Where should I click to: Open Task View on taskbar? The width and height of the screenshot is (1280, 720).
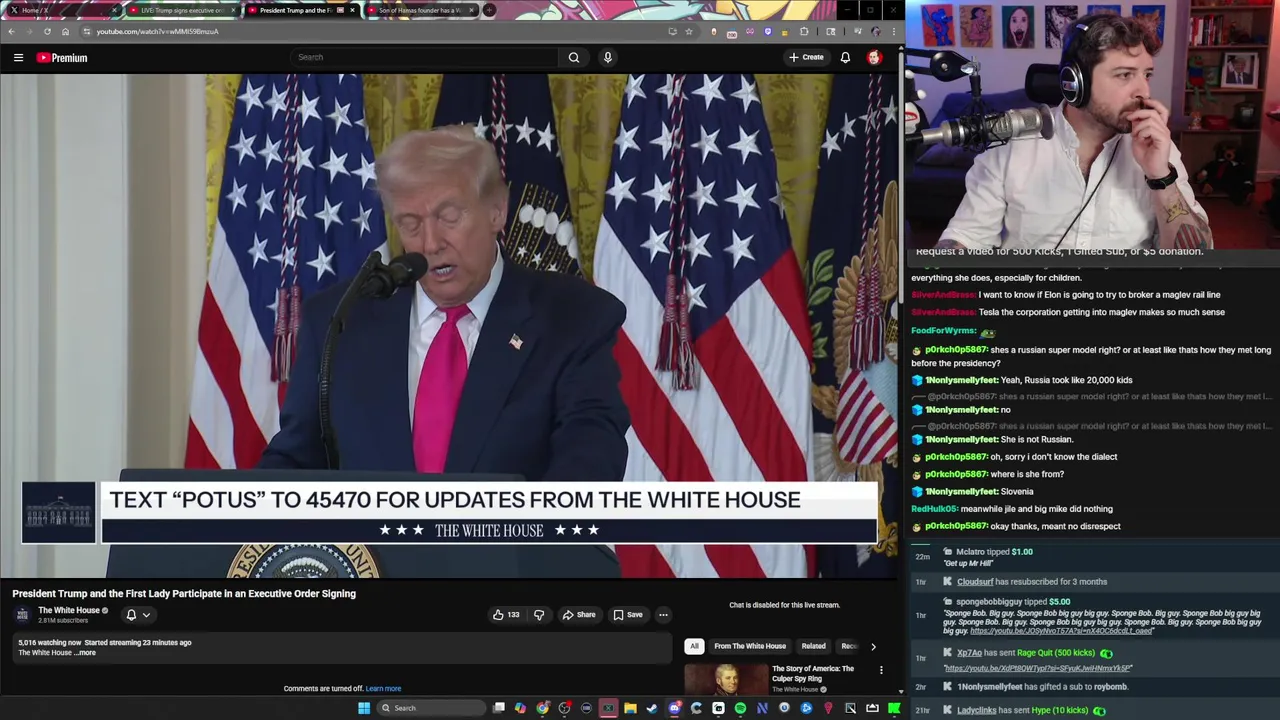coord(499,708)
